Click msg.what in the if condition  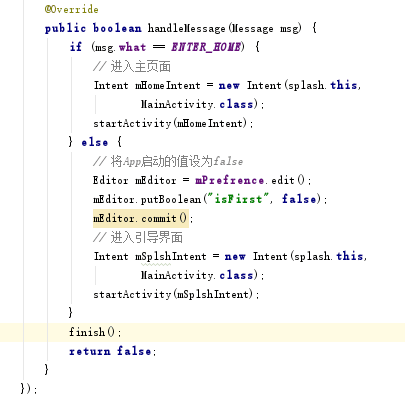[x=121, y=47]
